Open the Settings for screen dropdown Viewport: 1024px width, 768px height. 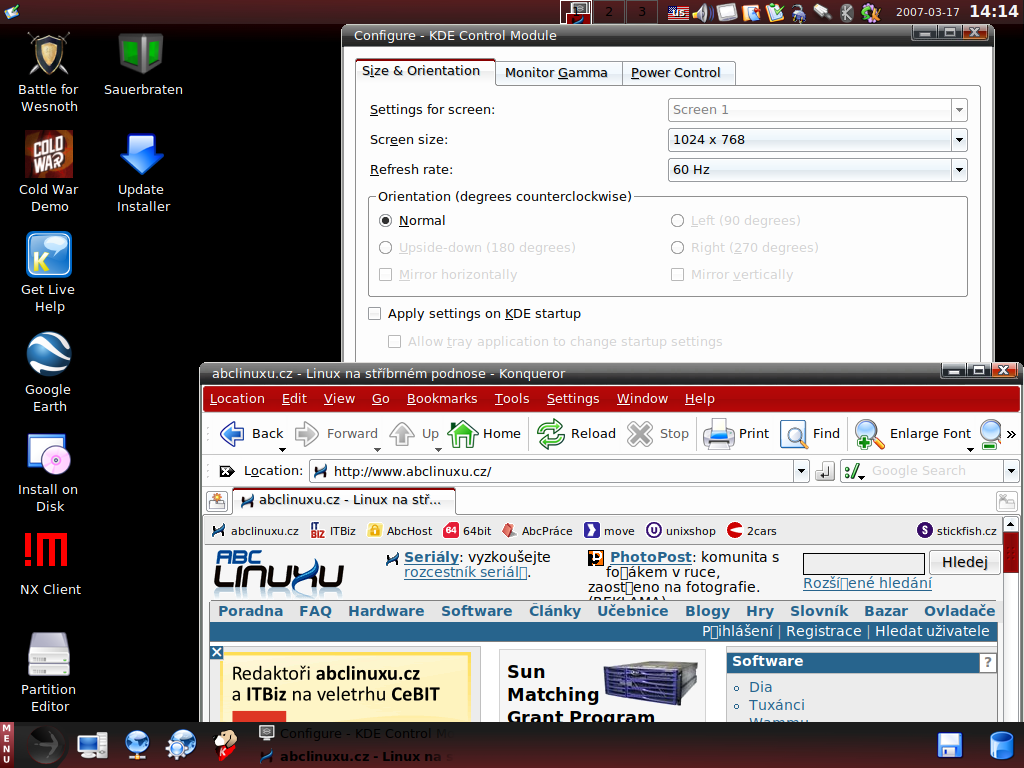tap(817, 110)
